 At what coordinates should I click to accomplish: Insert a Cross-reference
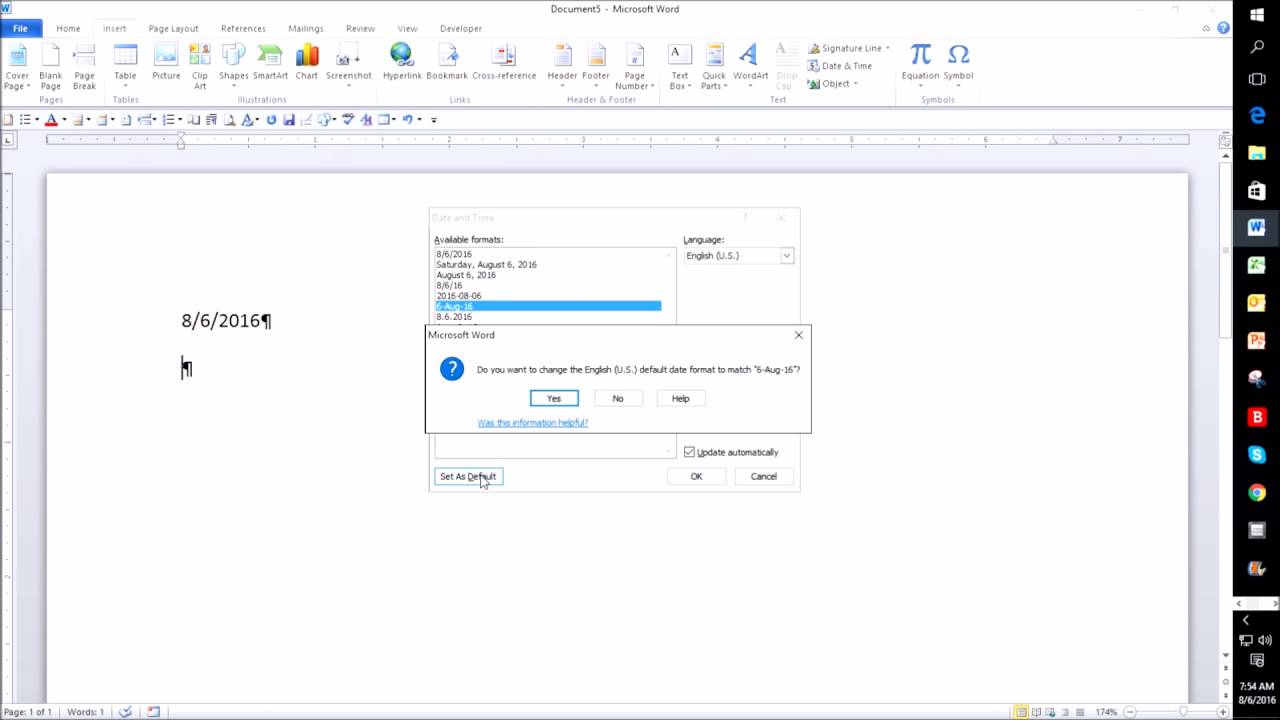[504, 62]
